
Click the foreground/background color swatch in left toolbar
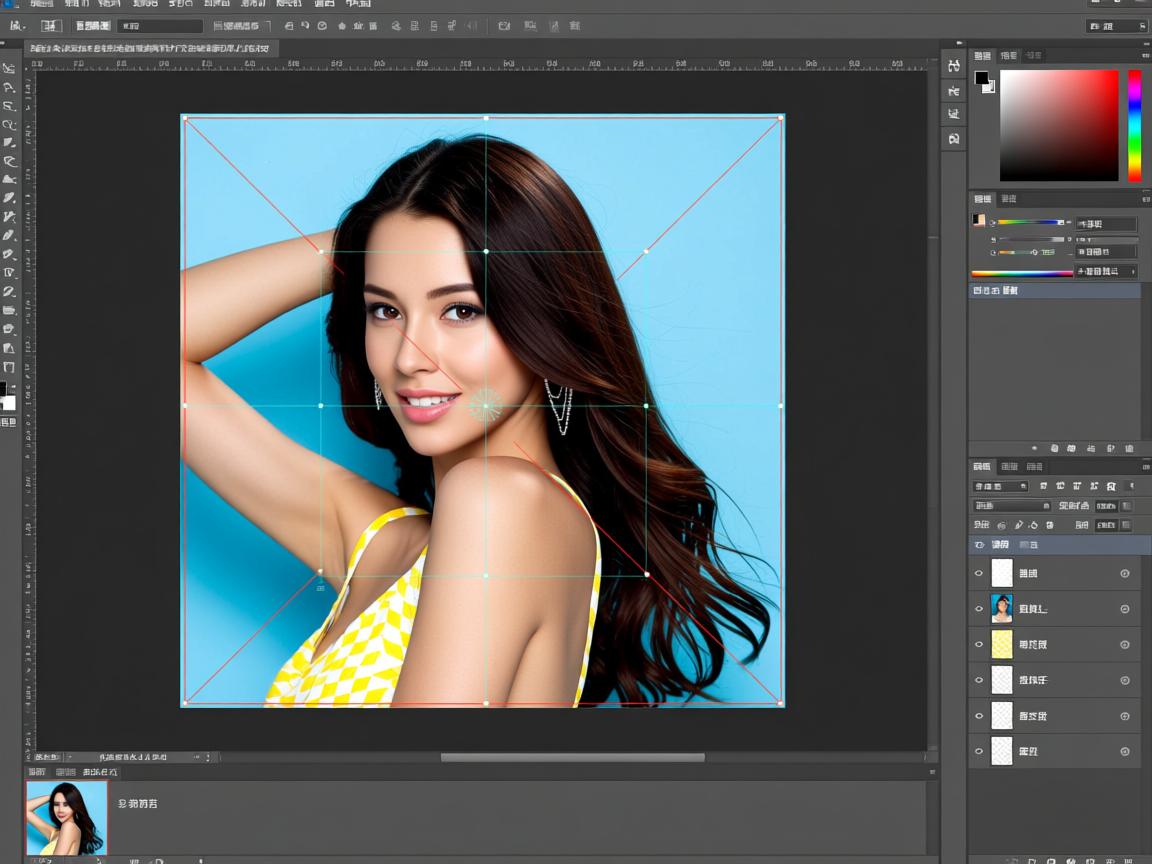pyautogui.click(x=8, y=396)
